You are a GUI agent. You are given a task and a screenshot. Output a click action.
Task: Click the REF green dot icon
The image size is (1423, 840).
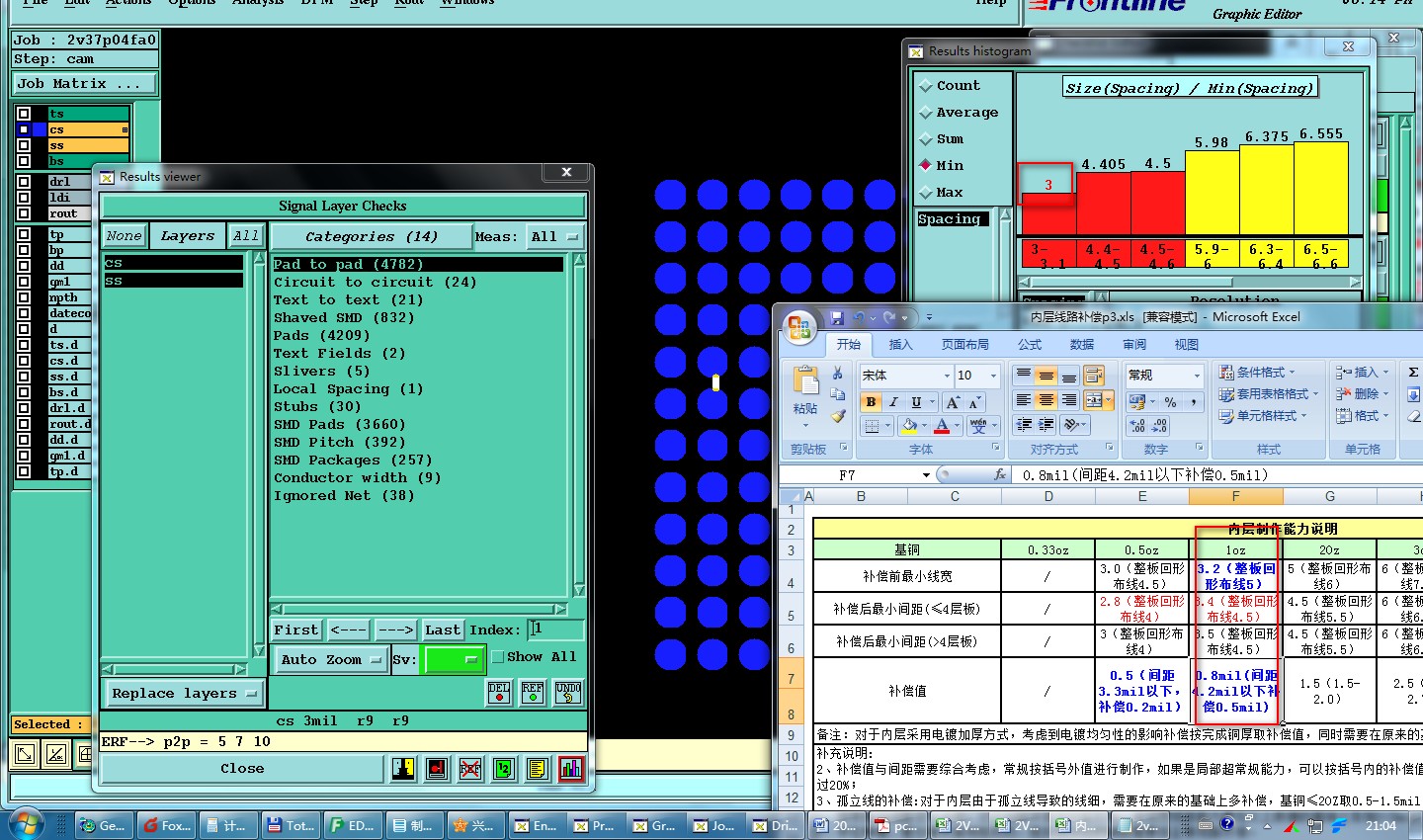[533, 692]
